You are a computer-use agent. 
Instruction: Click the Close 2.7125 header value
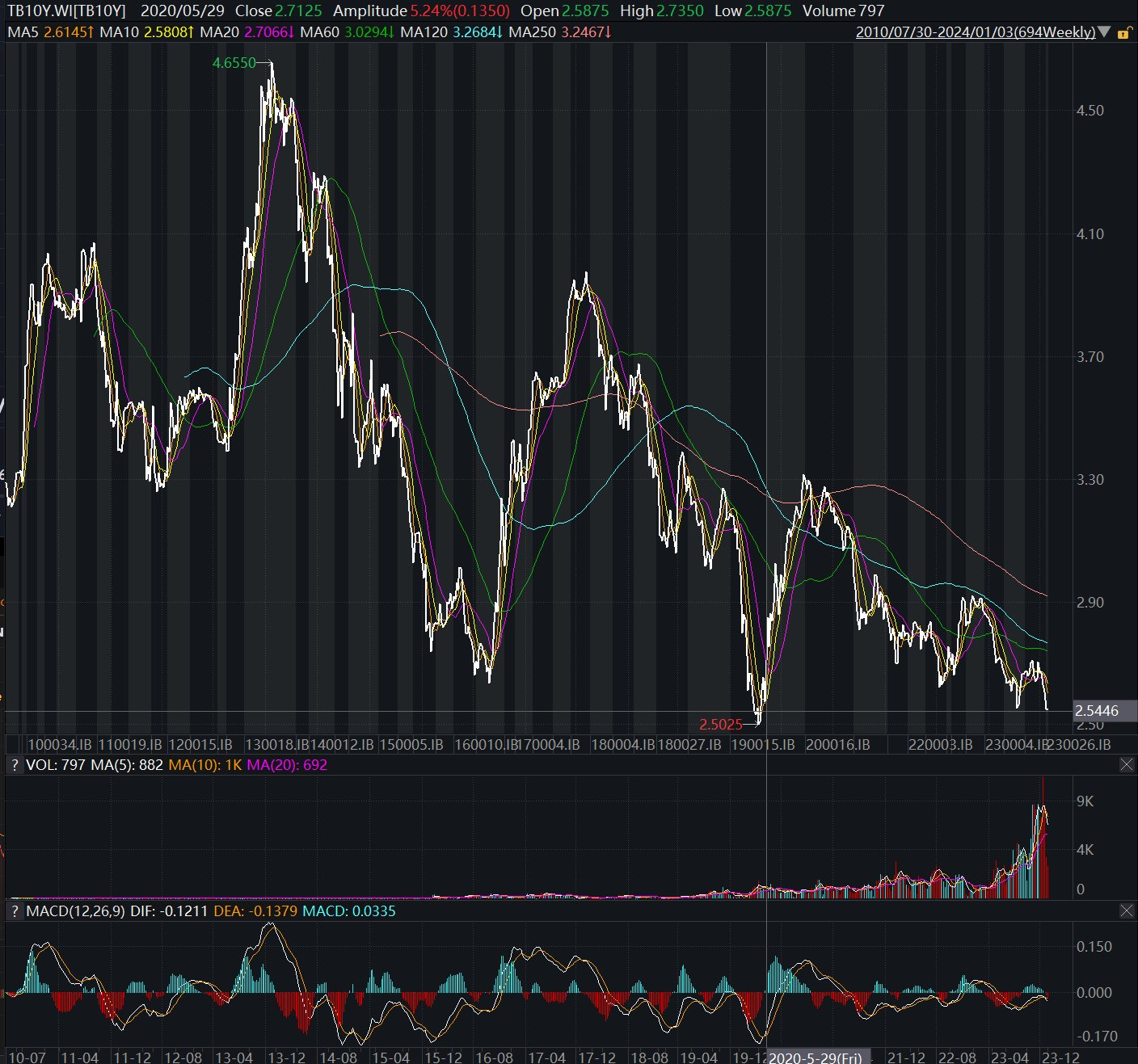279,11
